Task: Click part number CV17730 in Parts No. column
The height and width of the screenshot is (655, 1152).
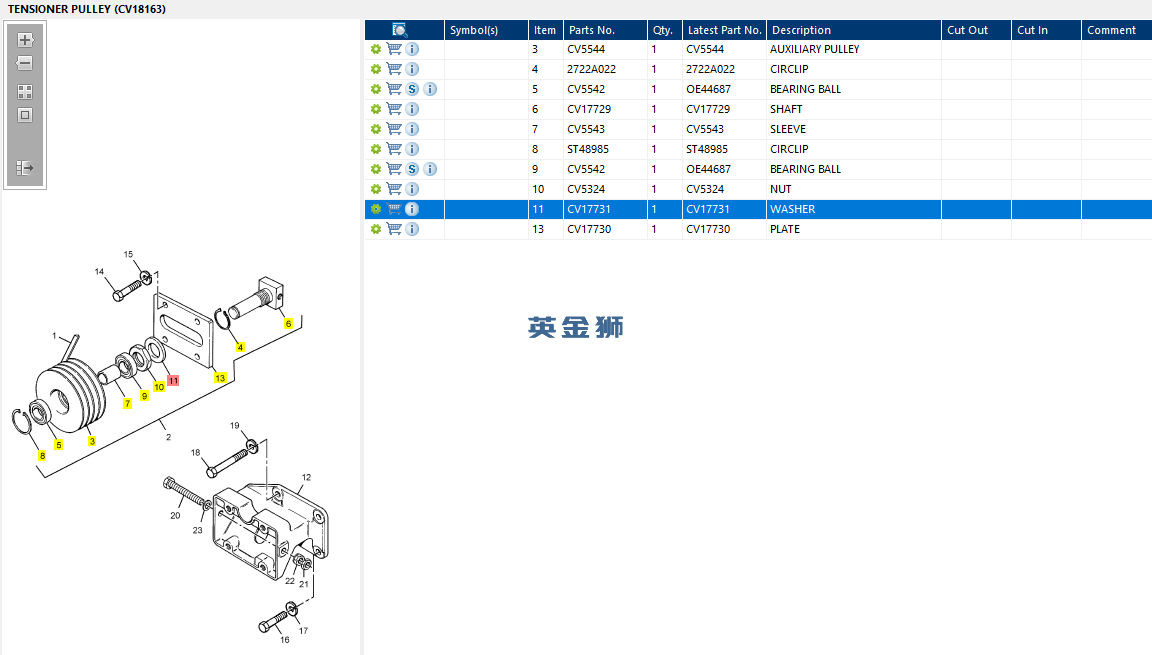Action: click(x=589, y=229)
